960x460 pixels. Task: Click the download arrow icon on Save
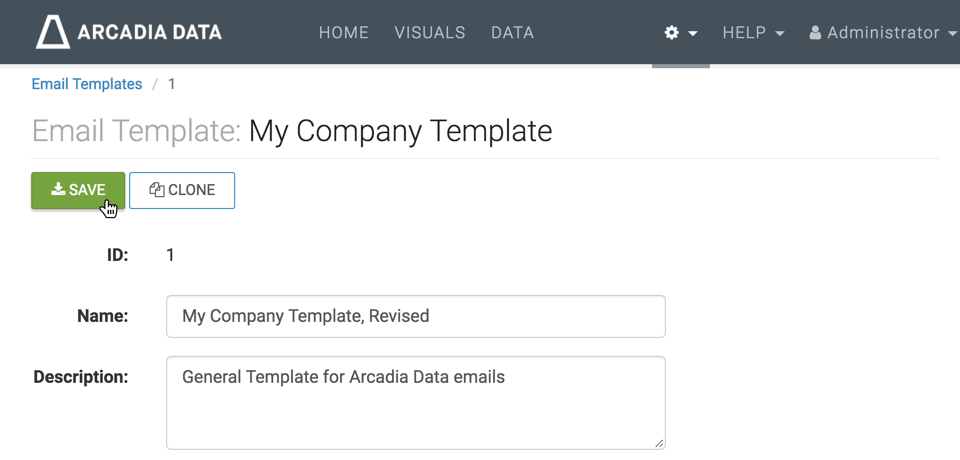[x=58, y=190]
